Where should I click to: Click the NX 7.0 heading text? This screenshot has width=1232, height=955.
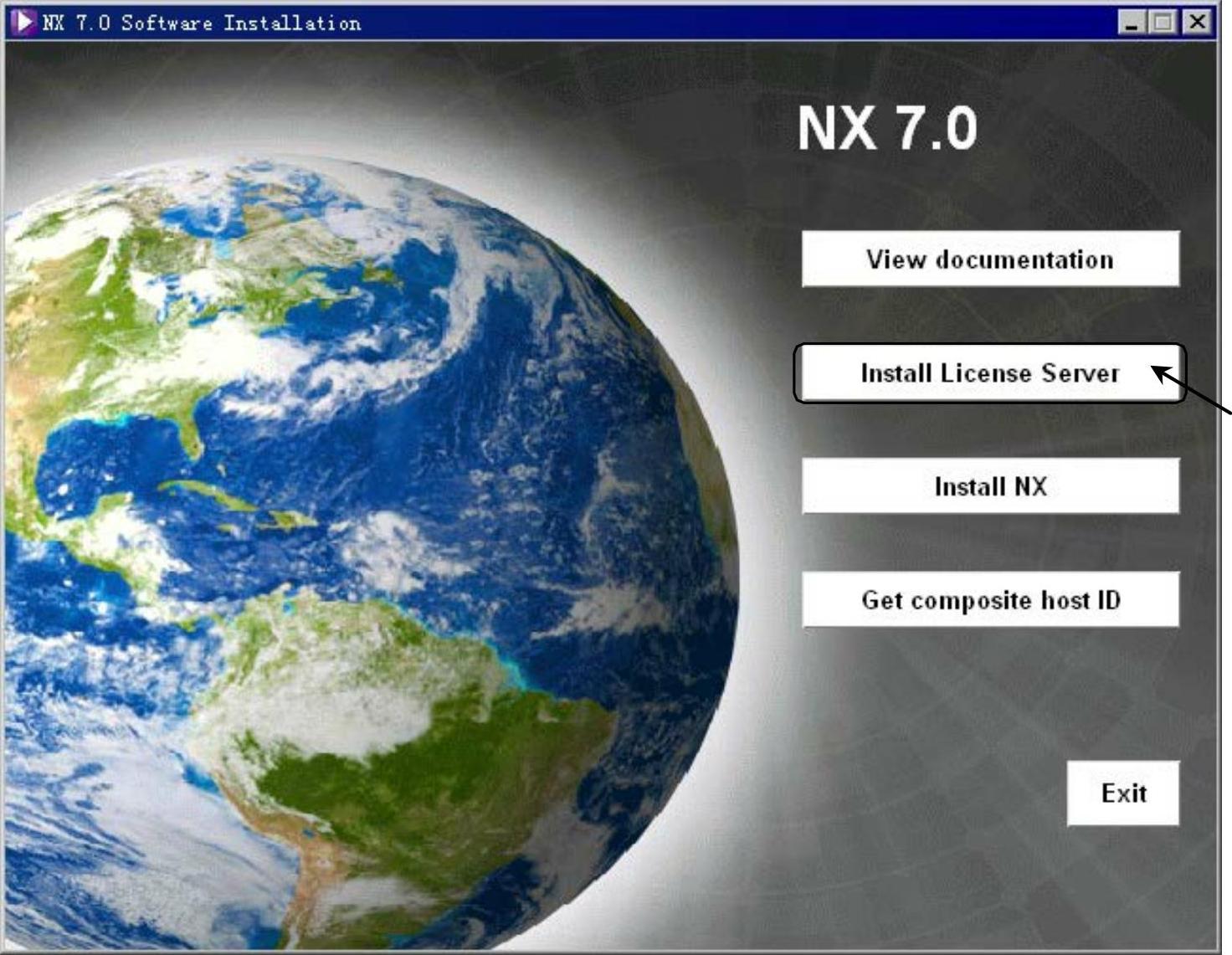(887, 129)
